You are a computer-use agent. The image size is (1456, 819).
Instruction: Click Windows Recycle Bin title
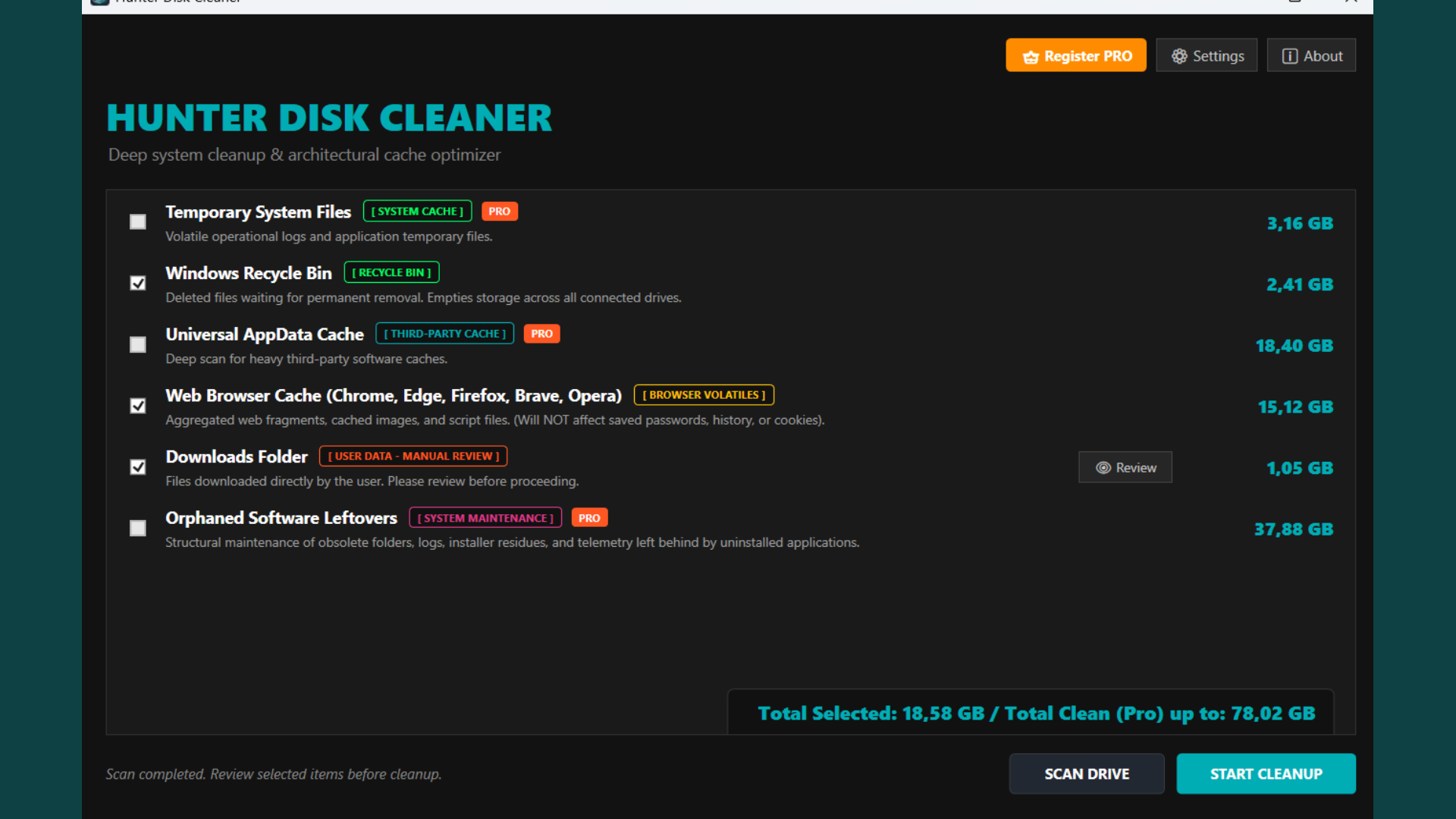tap(249, 273)
